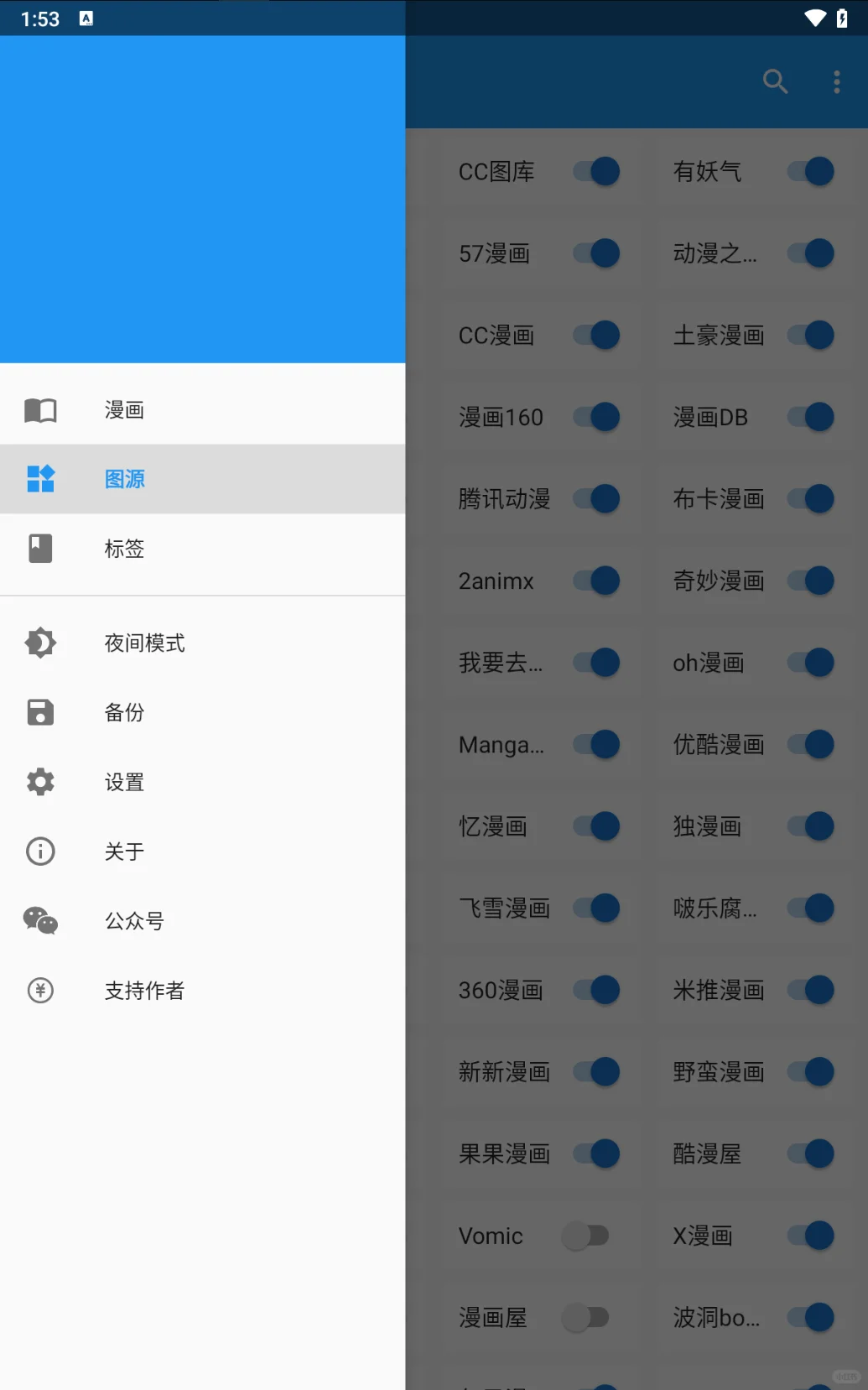The width and height of the screenshot is (868, 1390).
Task: Click the gear icon beside 设置
Action: coord(40,782)
